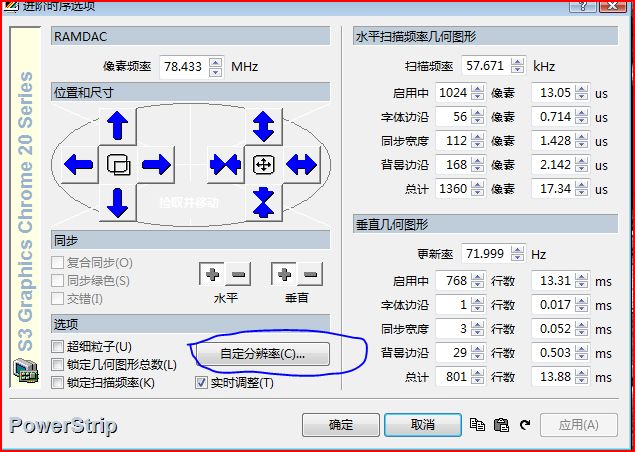635x452 pixels.
Task: Click the vertical sync plus button
Action: 284,275
